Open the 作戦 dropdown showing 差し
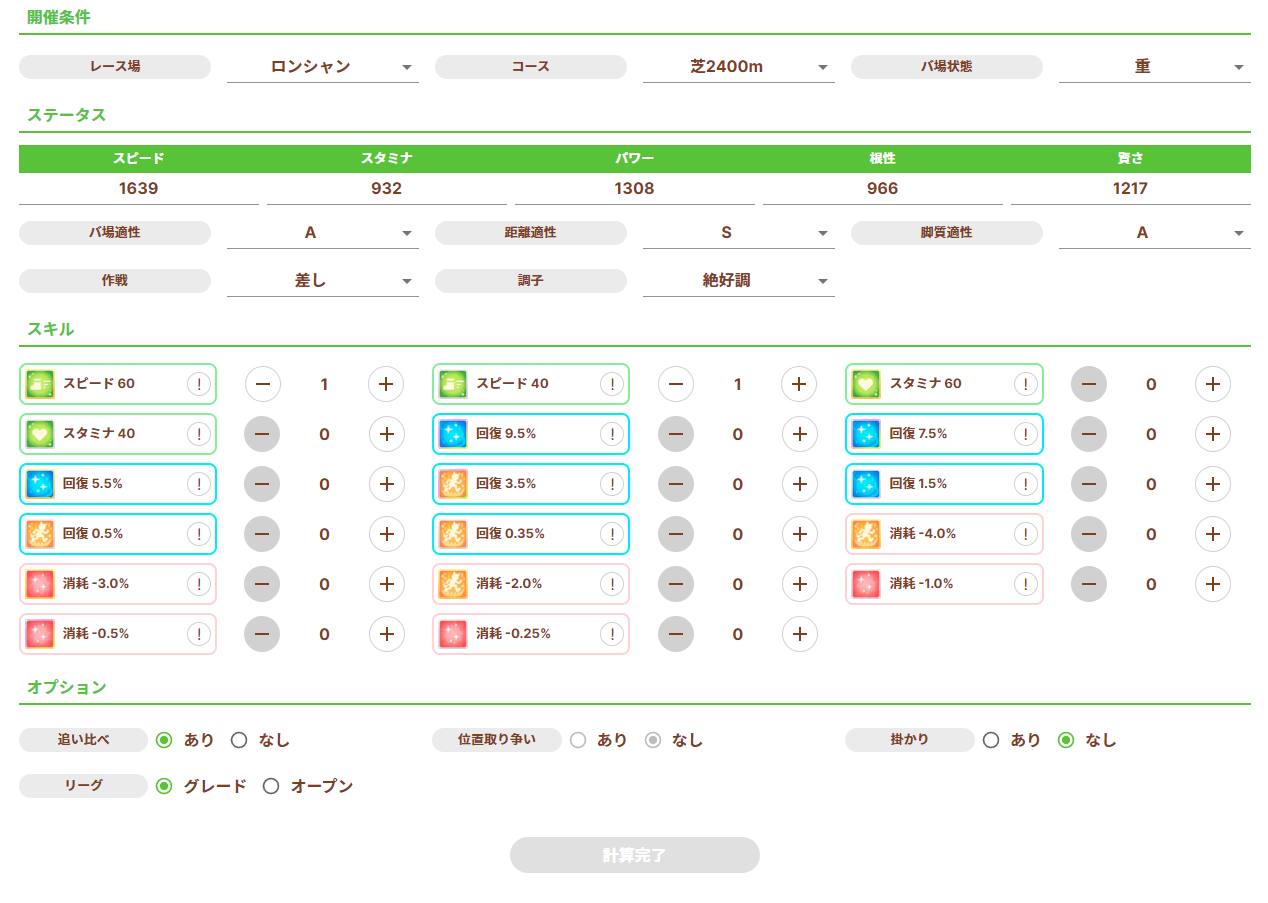 coord(323,281)
